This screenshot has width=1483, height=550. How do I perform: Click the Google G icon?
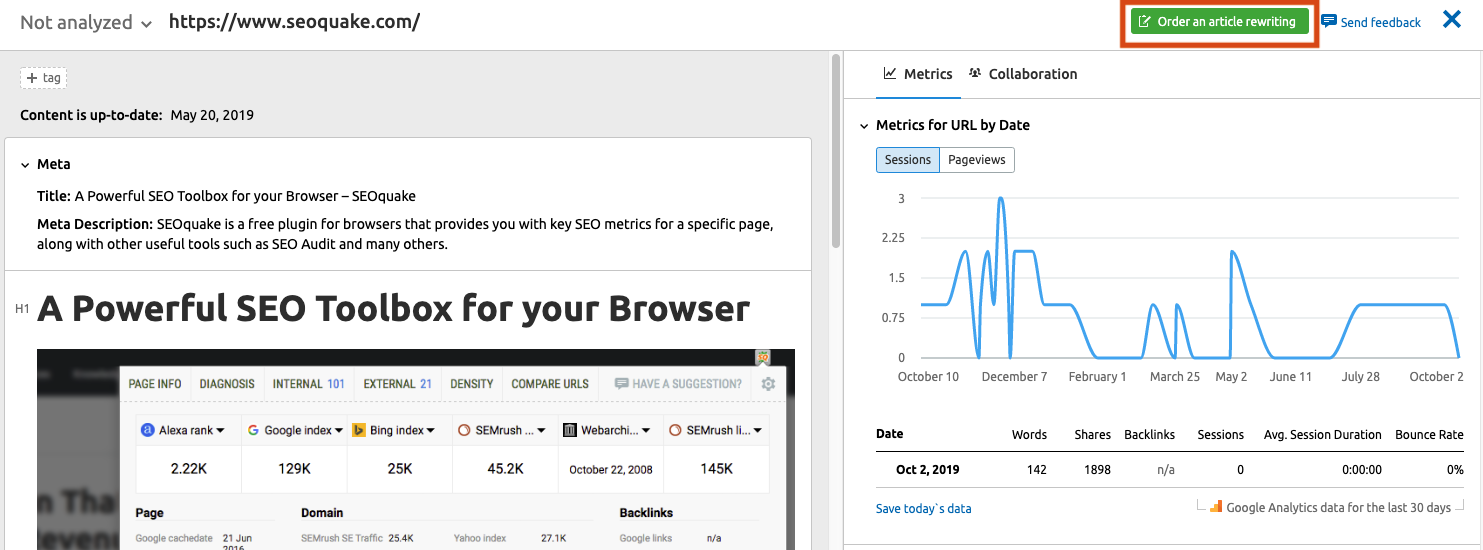[x=252, y=430]
